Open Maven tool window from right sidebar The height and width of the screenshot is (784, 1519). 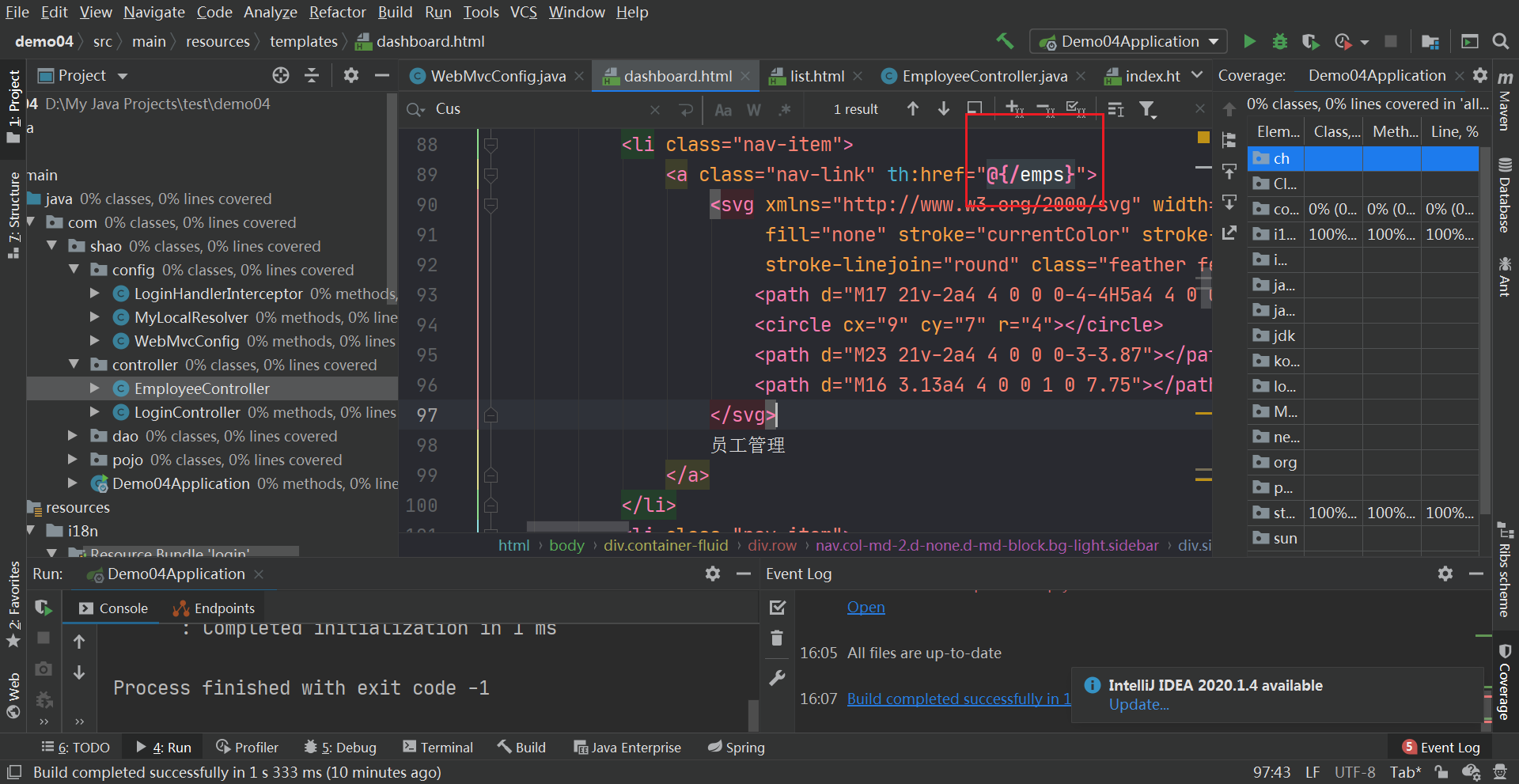1505,100
